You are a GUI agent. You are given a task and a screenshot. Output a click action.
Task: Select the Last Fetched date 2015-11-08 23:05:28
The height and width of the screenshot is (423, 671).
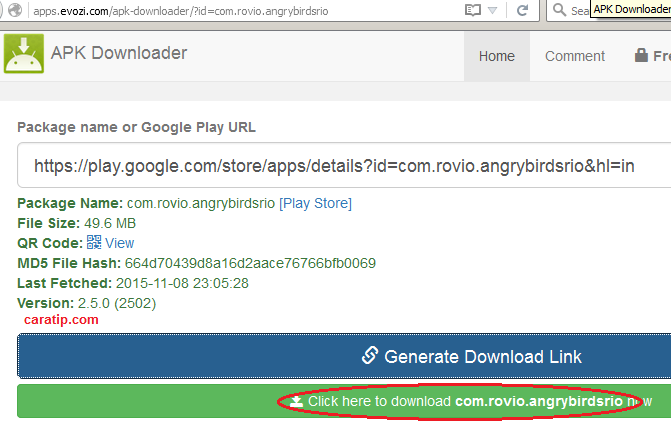click(182, 283)
